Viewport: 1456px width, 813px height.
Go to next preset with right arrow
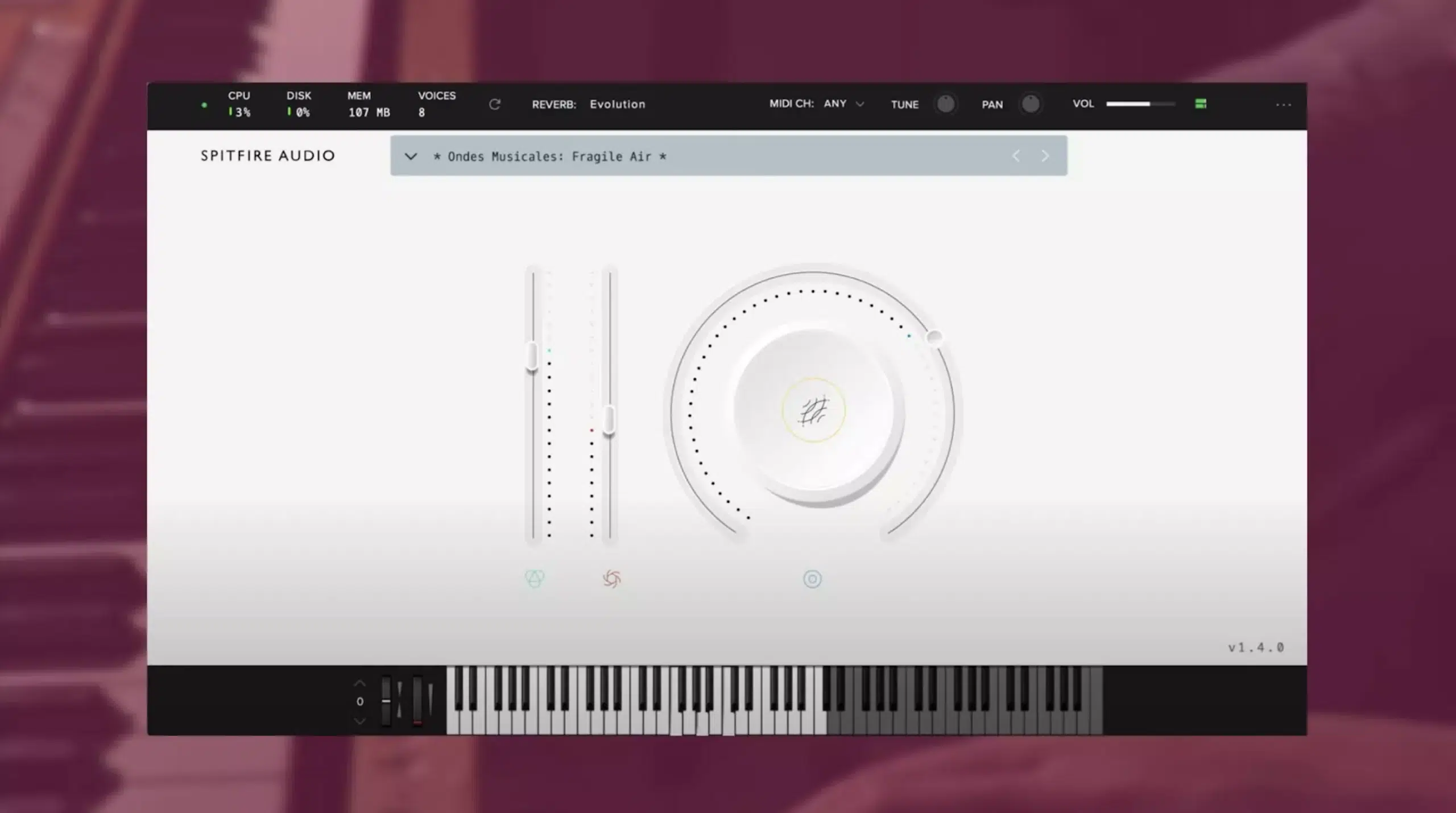tap(1045, 156)
